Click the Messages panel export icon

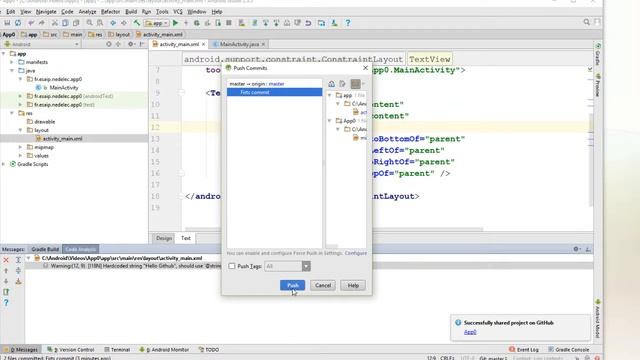click(18, 281)
